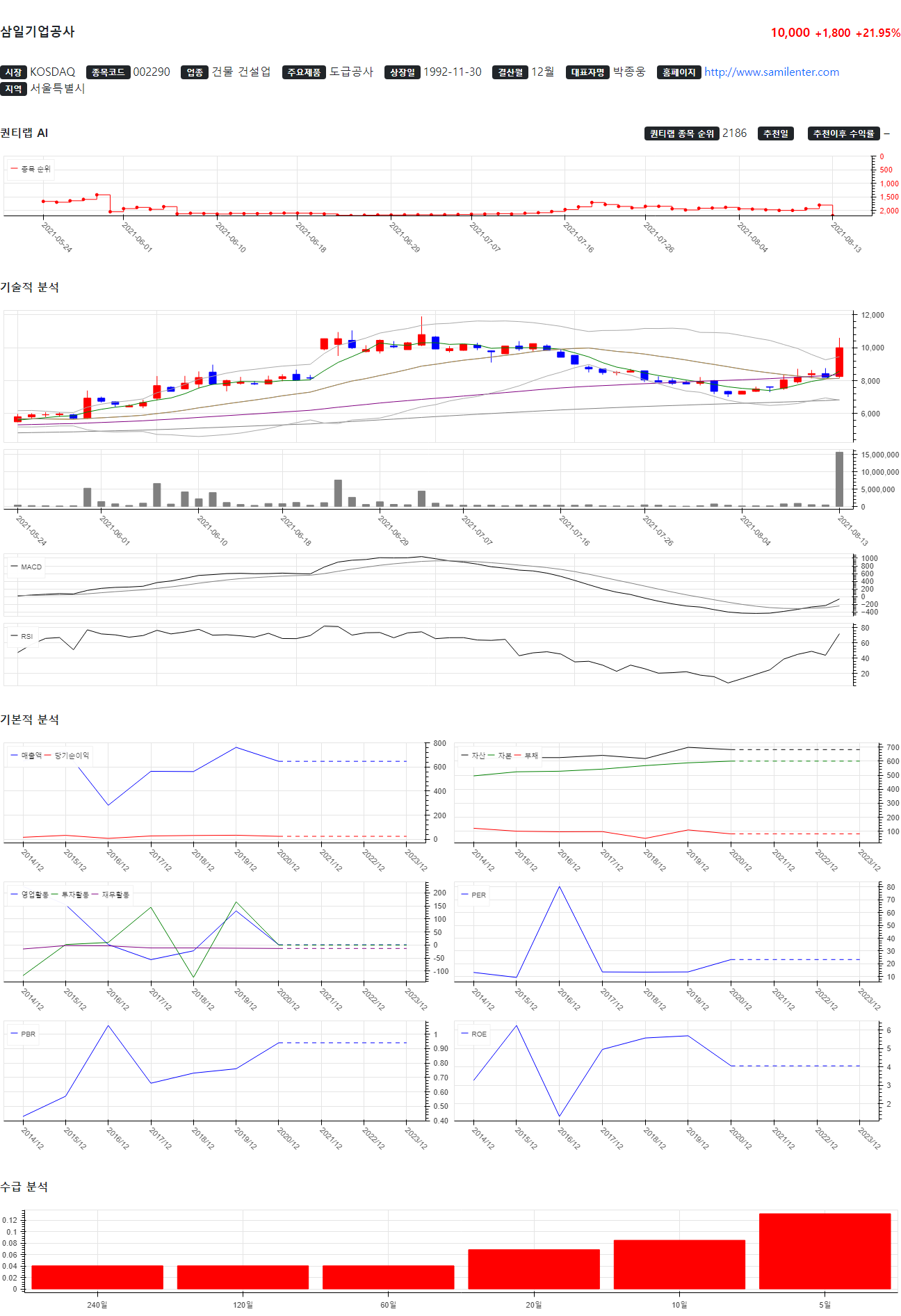Click the 퀀티랩 종목 순위 badge
The height and width of the screenshot is (1316, 901).
682,133
